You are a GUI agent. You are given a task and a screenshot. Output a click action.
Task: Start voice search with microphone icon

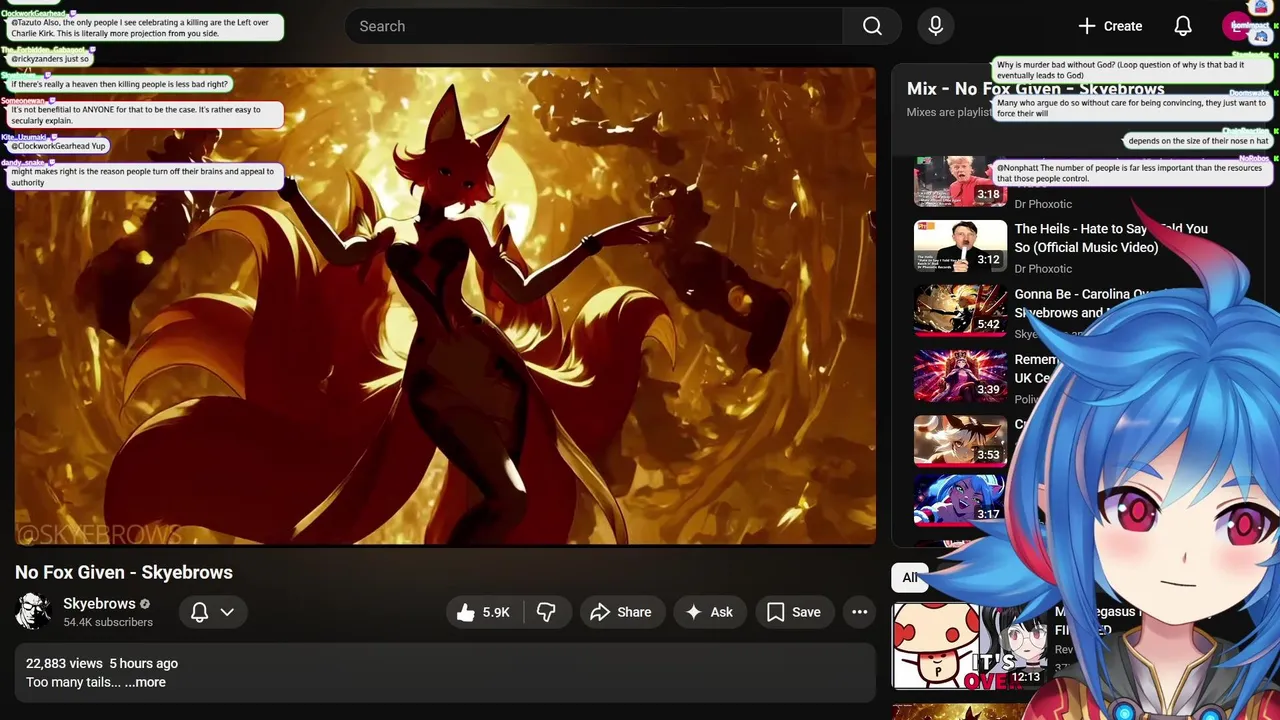tap(935, 26)
